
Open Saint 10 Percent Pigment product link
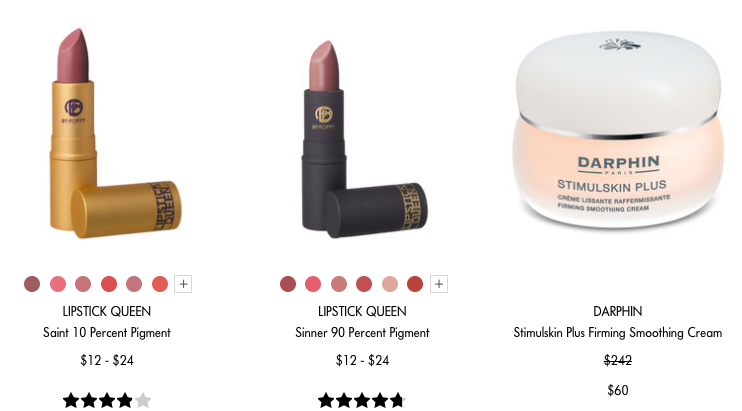(107, 332)
